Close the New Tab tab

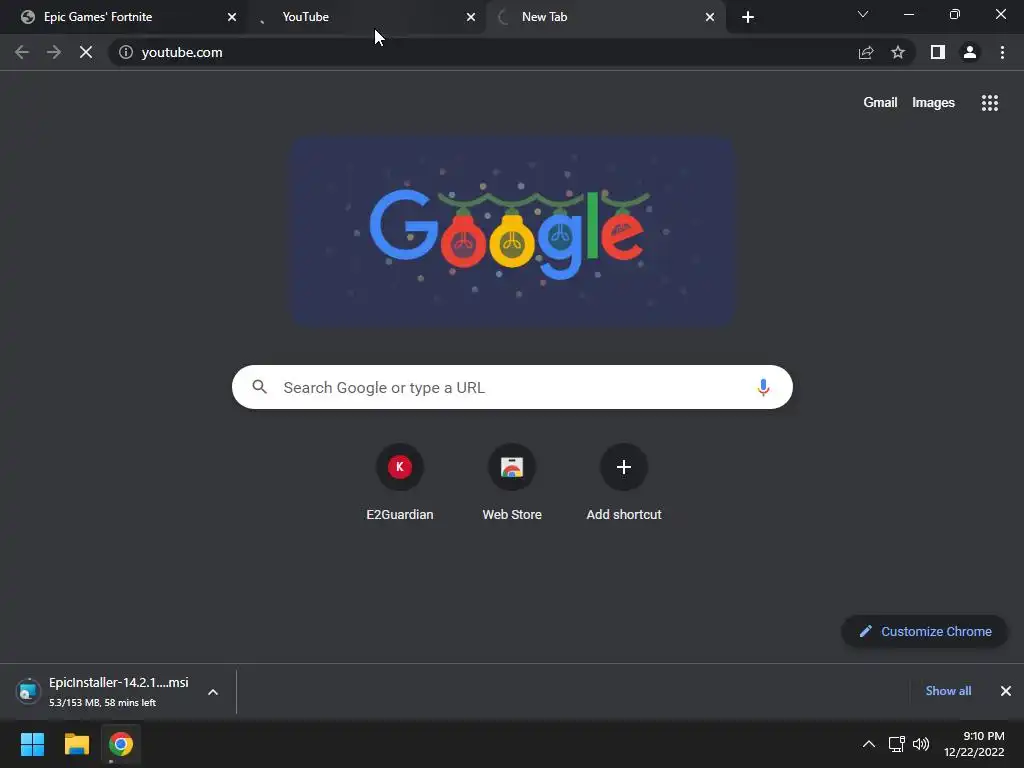click(x=710, y=17)
